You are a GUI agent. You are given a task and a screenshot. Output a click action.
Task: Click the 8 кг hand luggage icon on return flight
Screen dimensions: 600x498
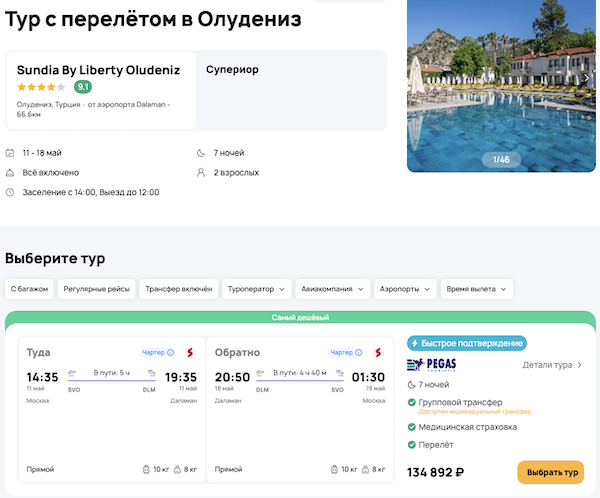[366, 469]
